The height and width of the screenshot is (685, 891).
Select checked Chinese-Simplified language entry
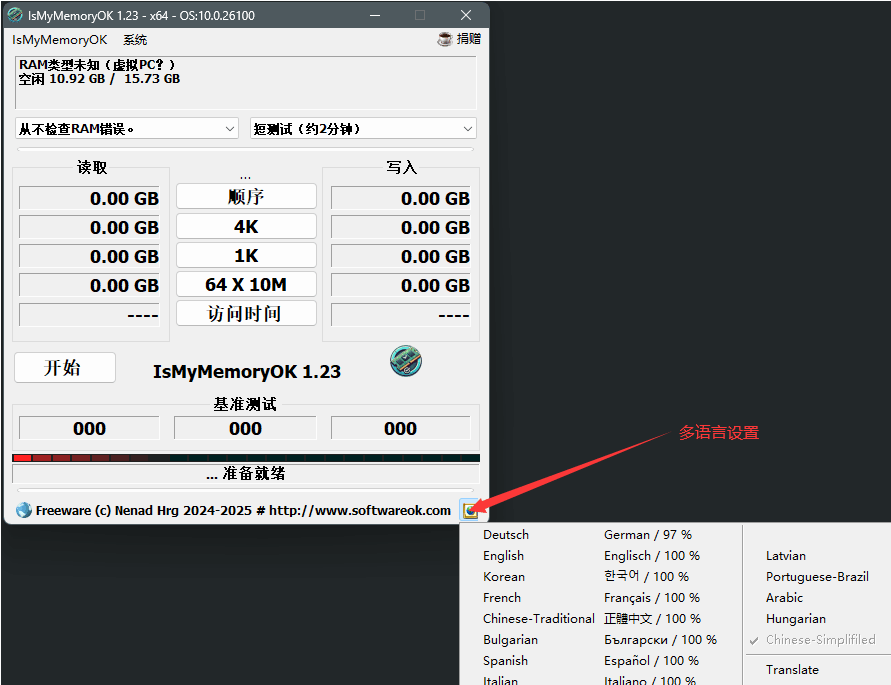tap(820, 640)
